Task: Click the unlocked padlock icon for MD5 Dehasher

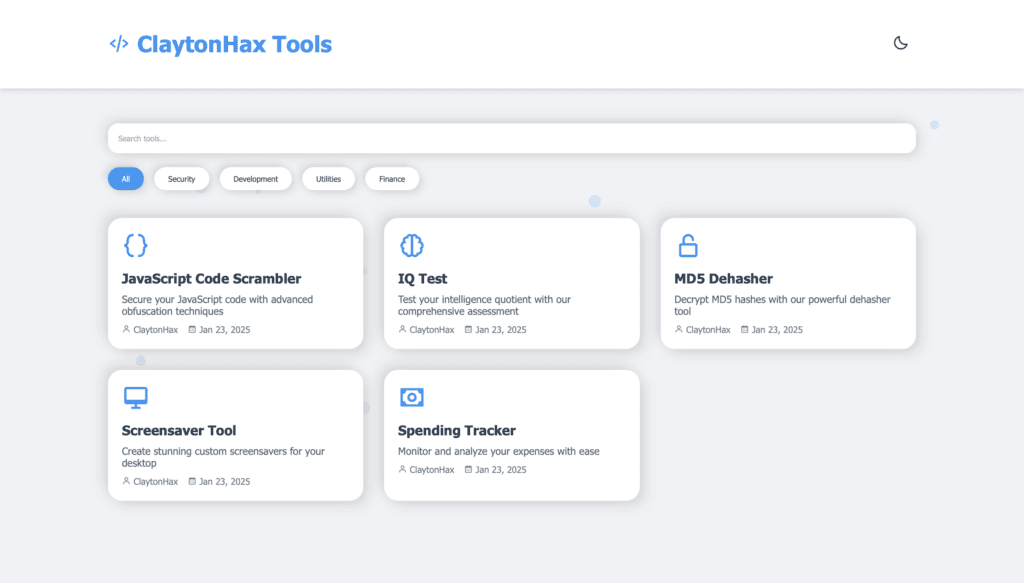Action: click(688, 245)
